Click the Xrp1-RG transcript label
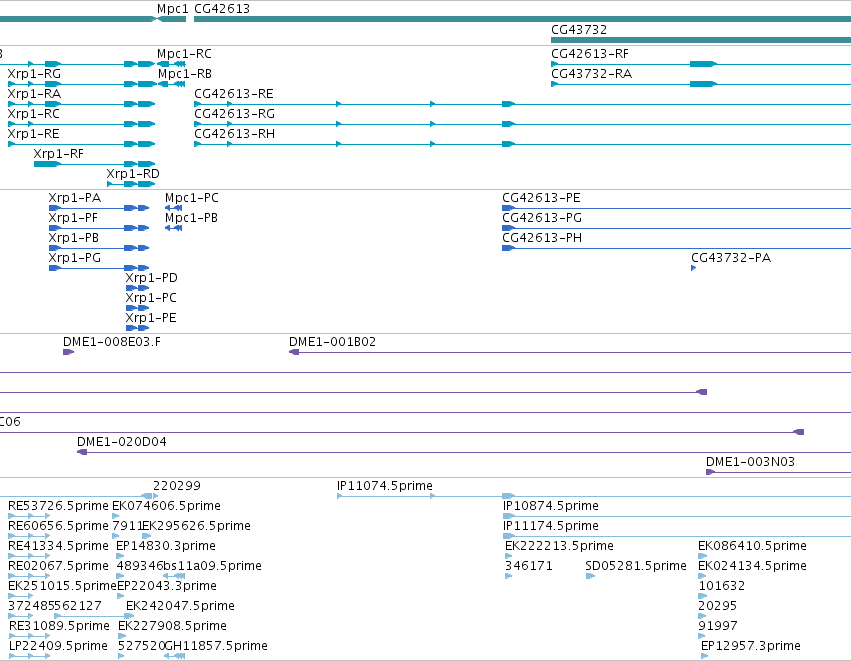This screenshot has width=851, height=661. coord(34,74)
